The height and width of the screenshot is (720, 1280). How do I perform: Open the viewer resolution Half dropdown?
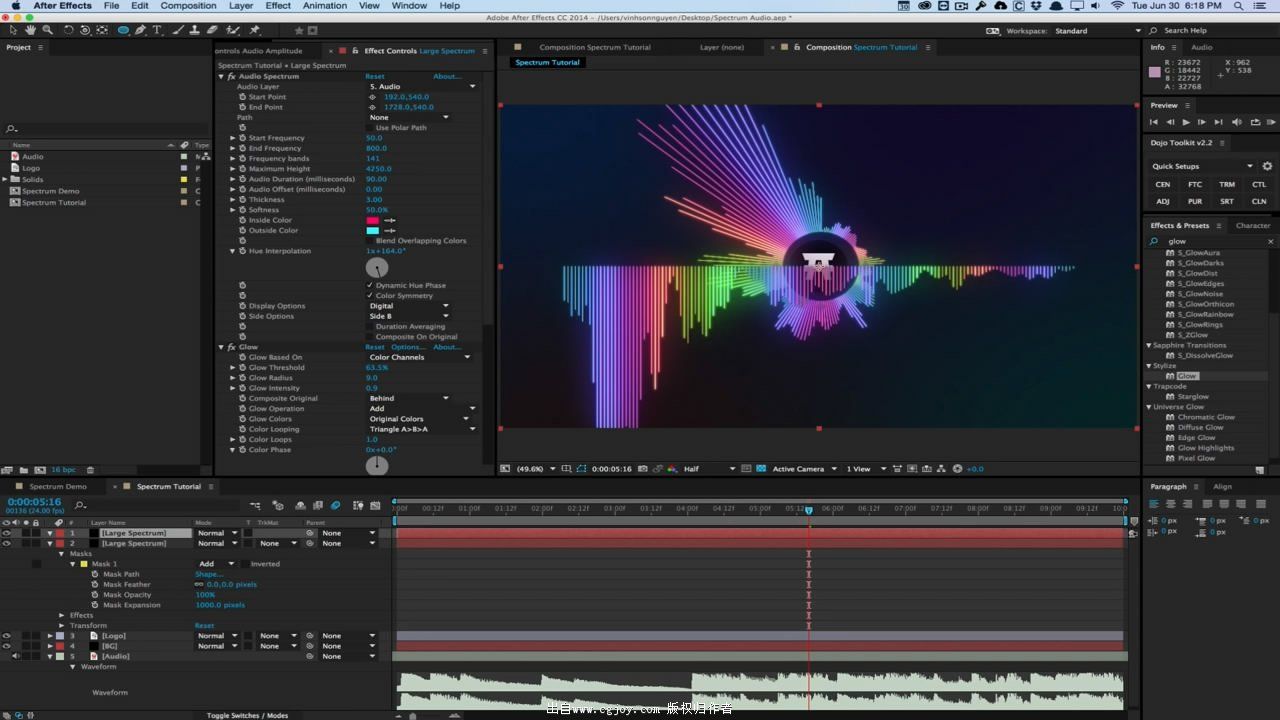click(x=709, y=469)
